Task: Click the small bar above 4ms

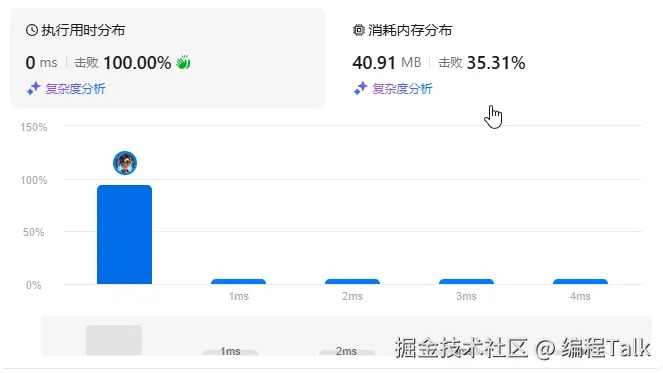Action: pyautogui.click(x=580, y=282)
